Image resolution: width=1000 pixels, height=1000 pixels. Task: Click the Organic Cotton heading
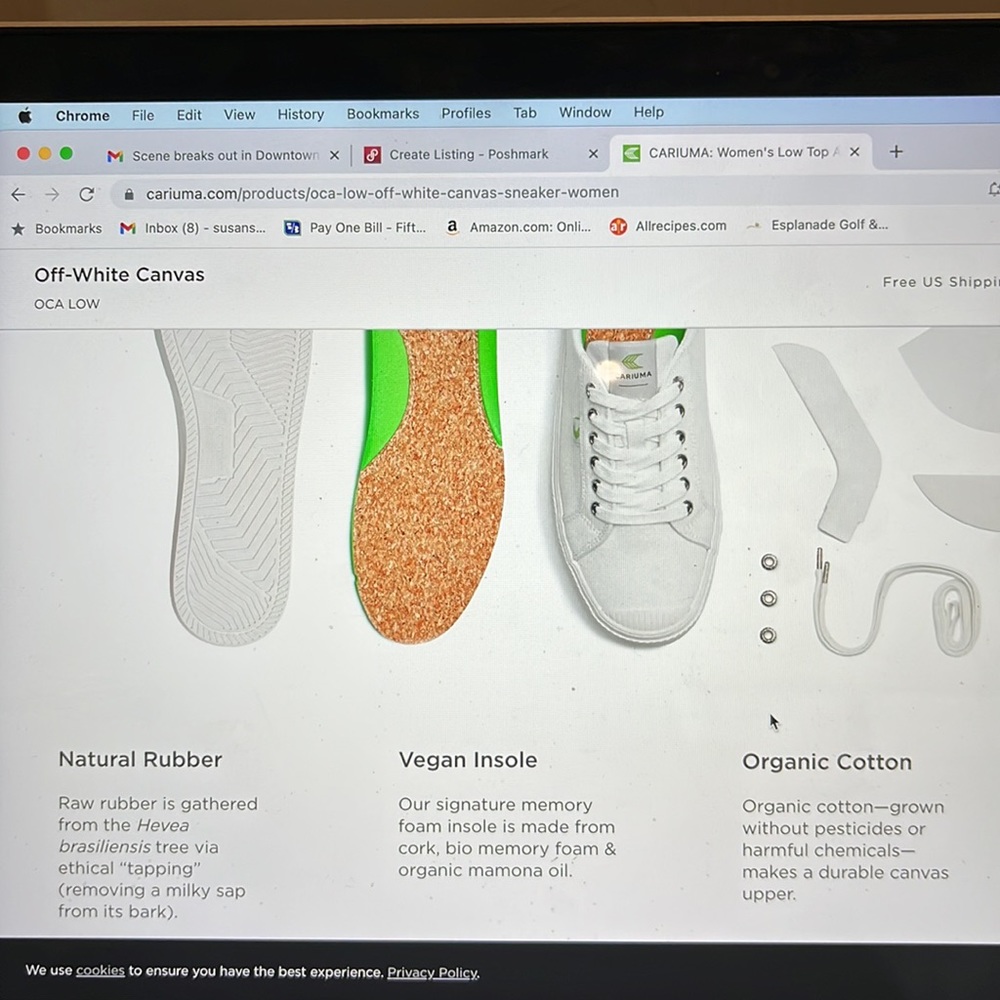tap(827, 762)
